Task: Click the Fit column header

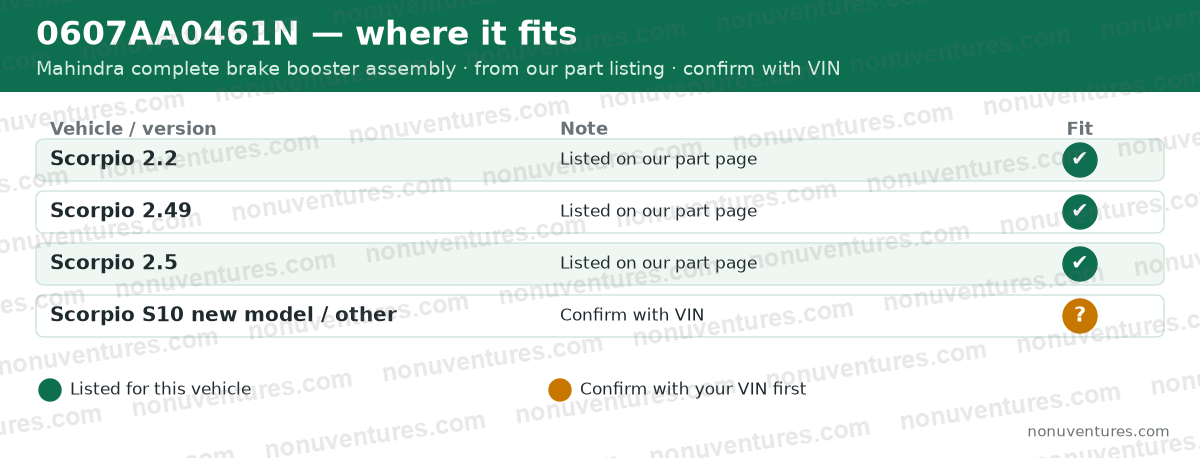Action: pyautogui.click(x=1080, y=128)
